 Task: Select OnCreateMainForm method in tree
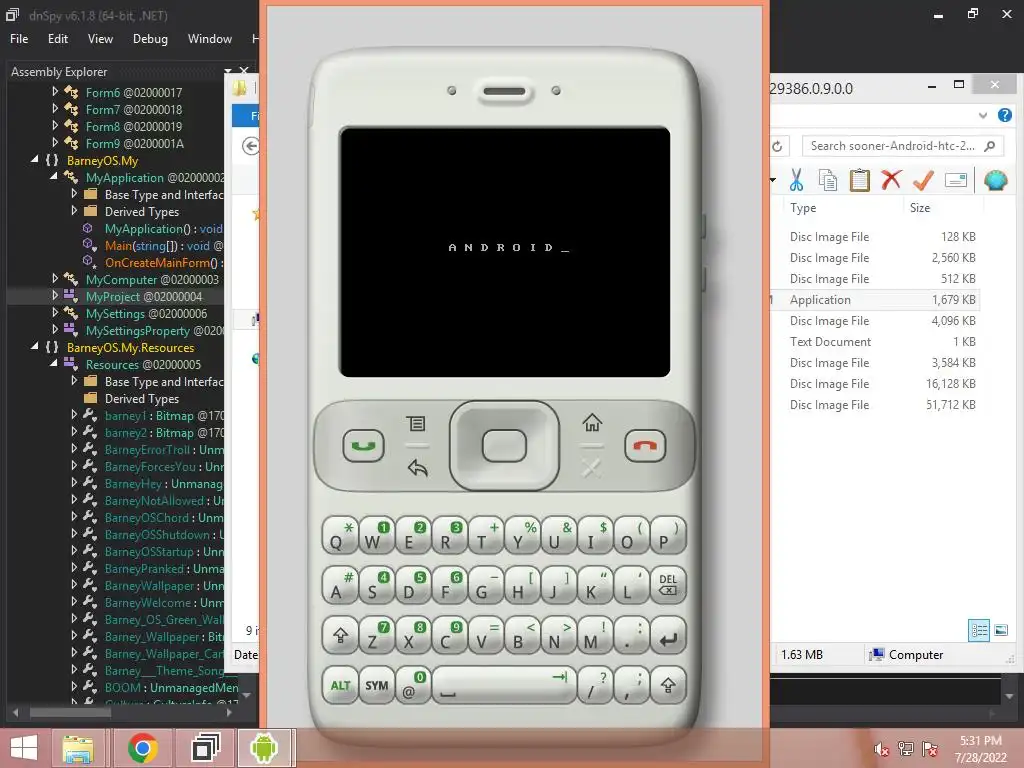coord(163,263)
